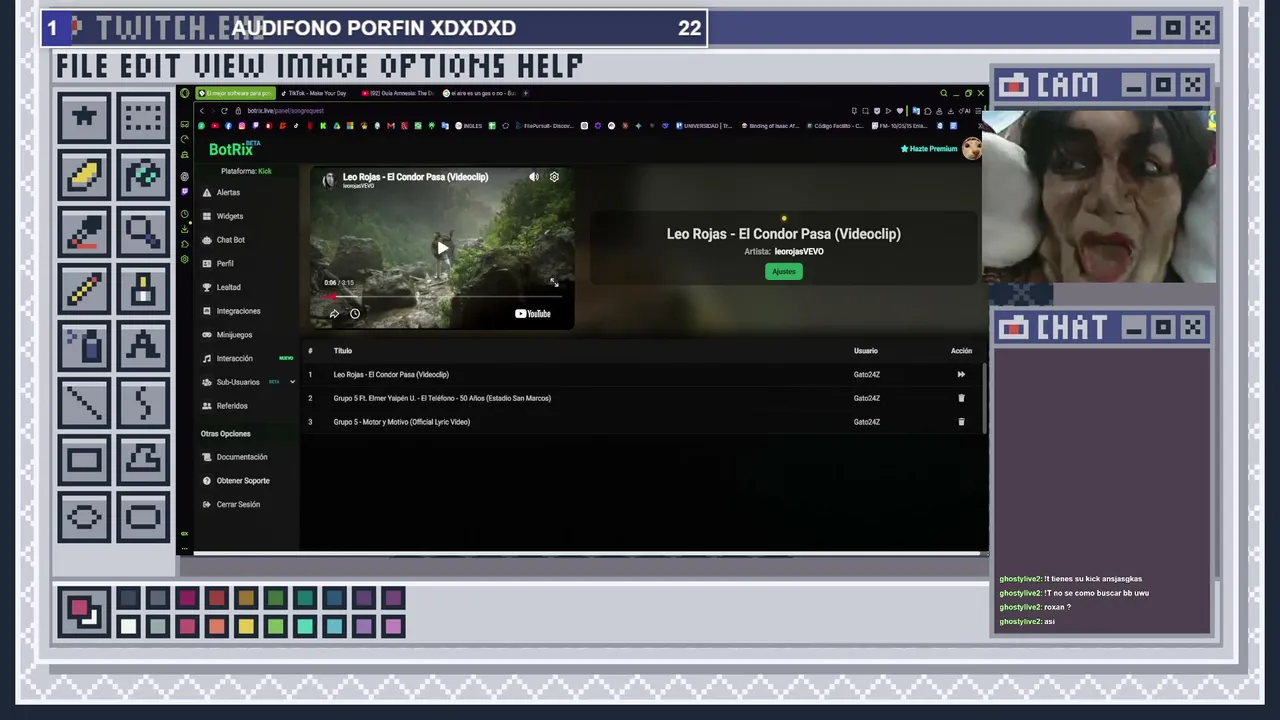
Task: Expand the Sub-Usuarios submenu
Action: pyautogui.click(x=292, y=382)
